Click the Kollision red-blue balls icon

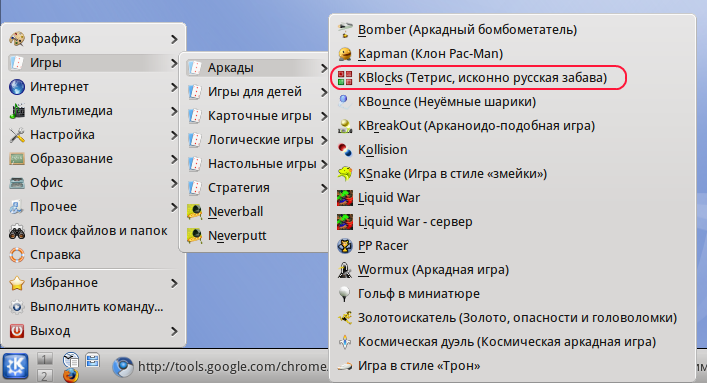click(x=345, y=149)
